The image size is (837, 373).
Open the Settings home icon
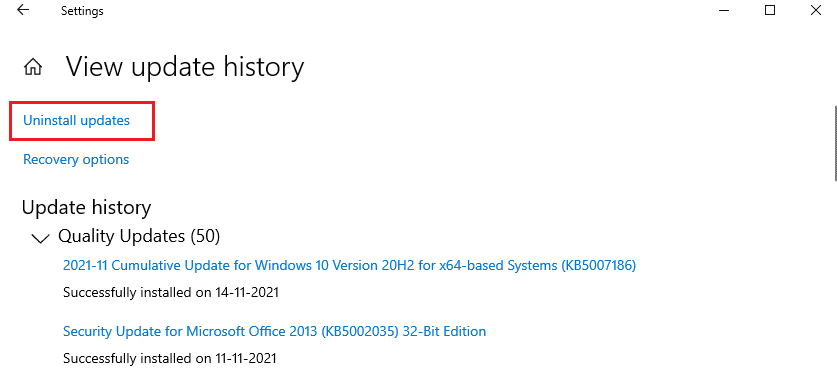point(33,67)
